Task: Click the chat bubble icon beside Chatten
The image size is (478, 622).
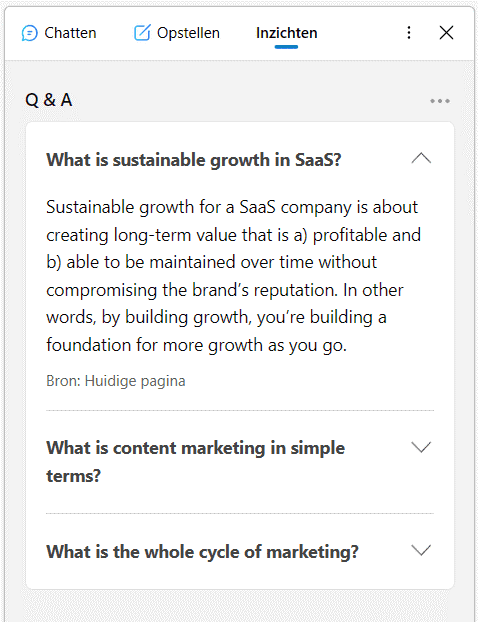Action: [x=29, y=33]
